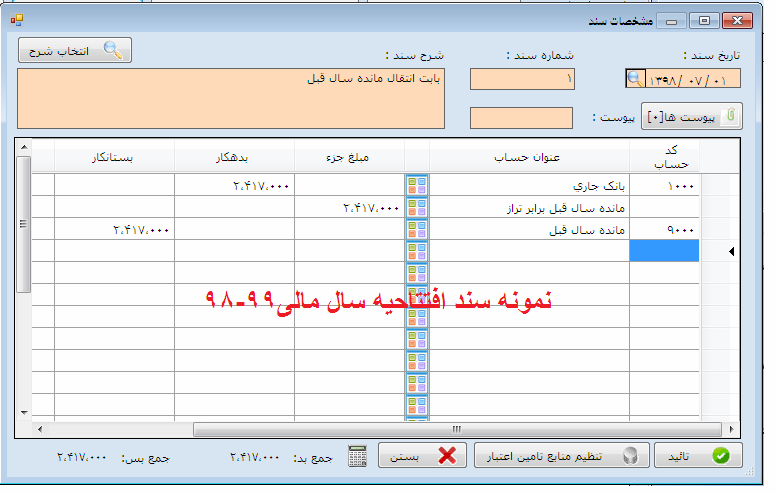Click account picker icon in بانک جاری row
The image size is (776, 494).
pyautogui.click(x=417, y=185)
